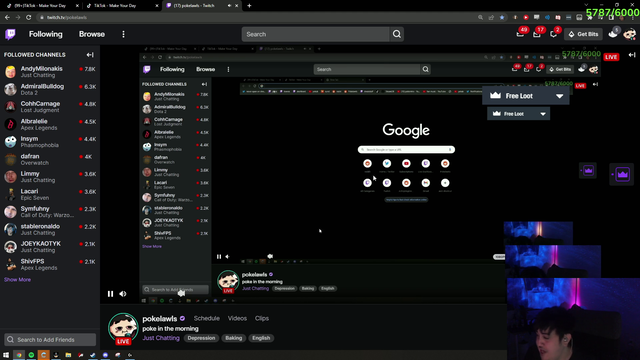
Task: Open the three-dot more menu beside Browse
Action: tap(123, 34)
